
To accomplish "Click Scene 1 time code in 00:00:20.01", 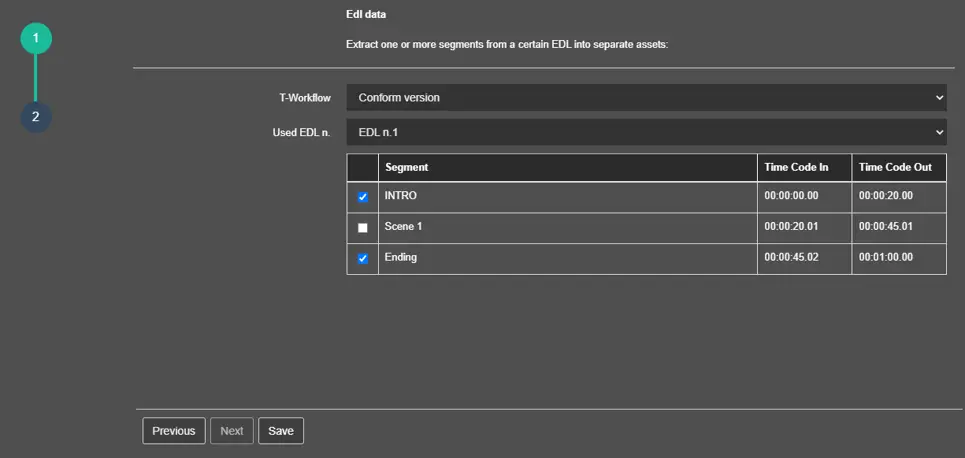I will coord(791,227).
